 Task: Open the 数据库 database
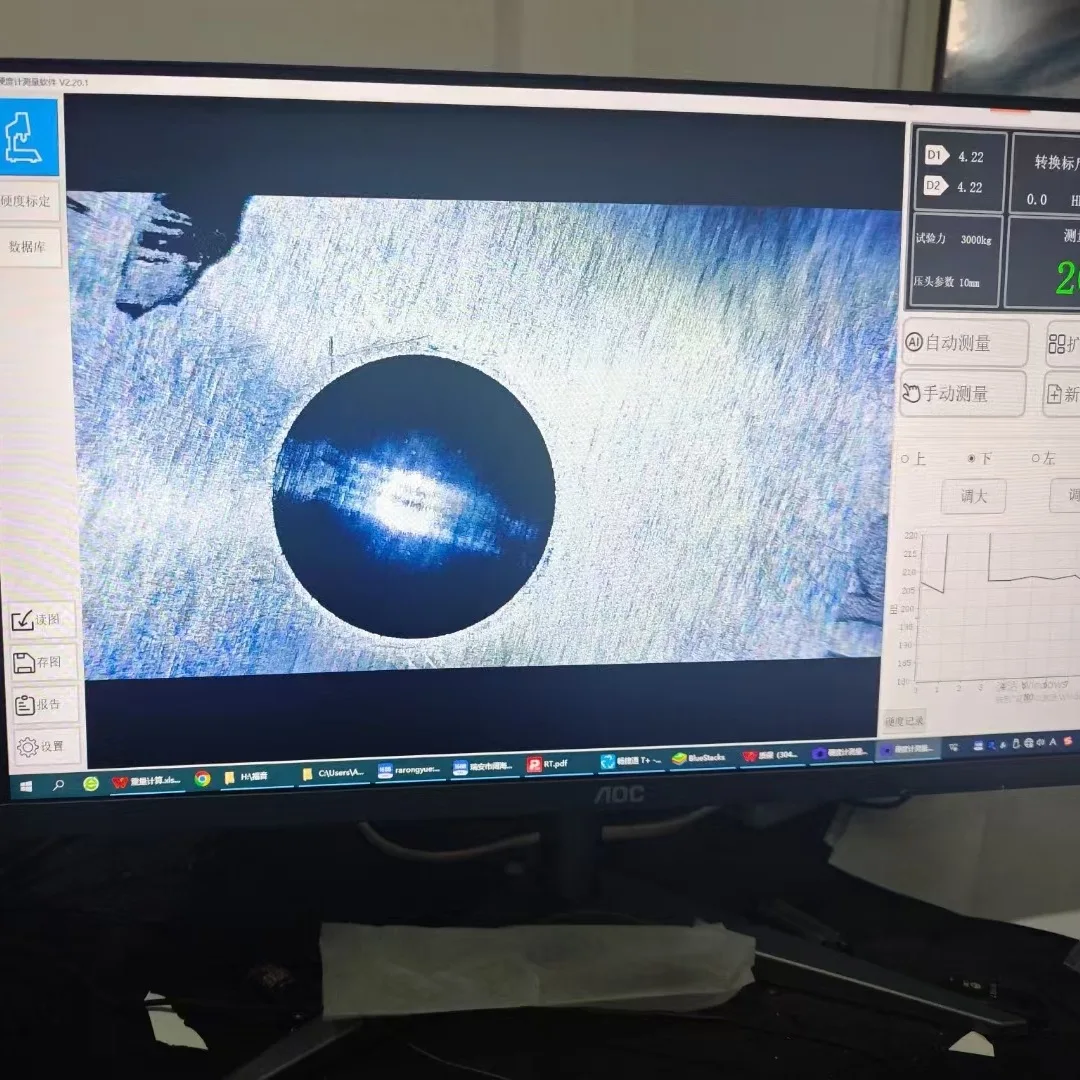[29, 247]
